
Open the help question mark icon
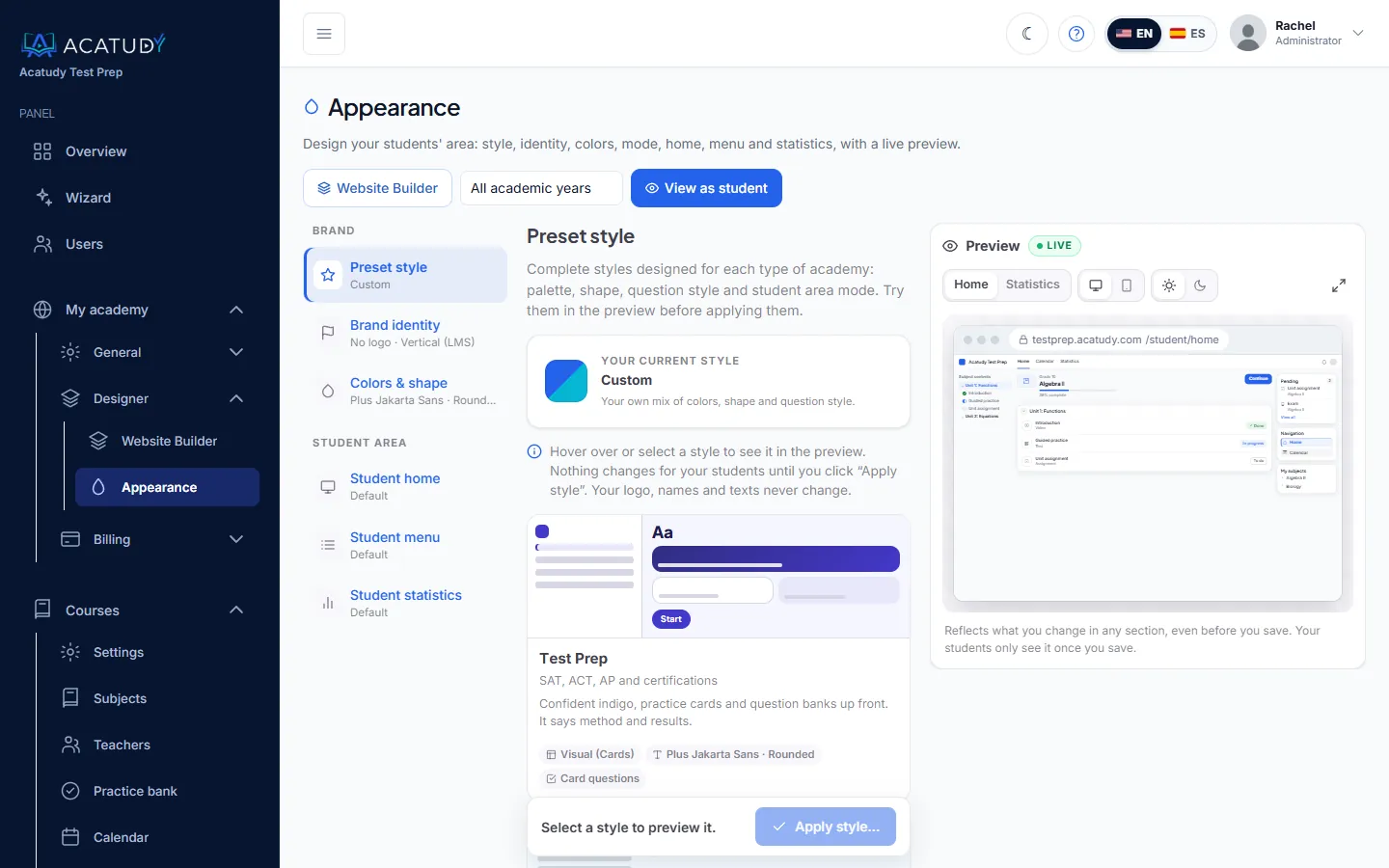1076,34
